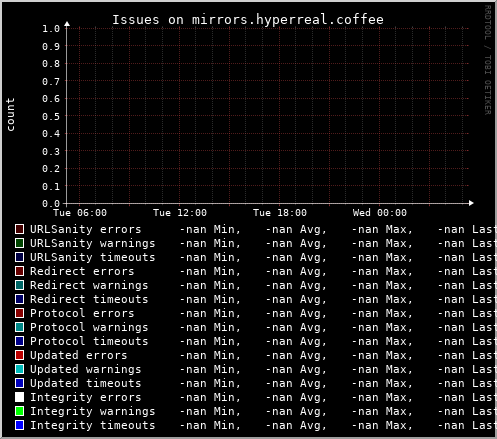Click the Integrity timeouts blue swatch
This screenshot has height=439, width=497.
(19, 425)
